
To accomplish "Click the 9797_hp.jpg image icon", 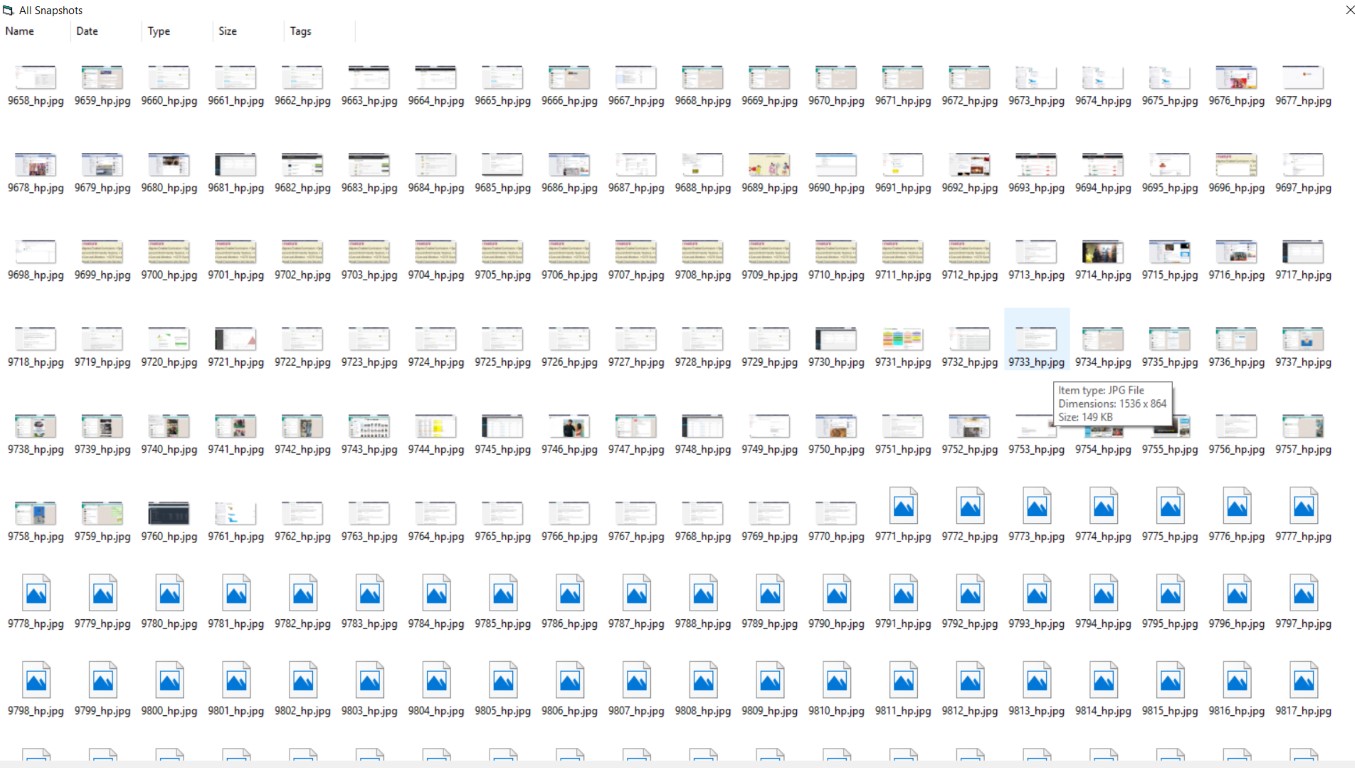I will point(1304,594).
